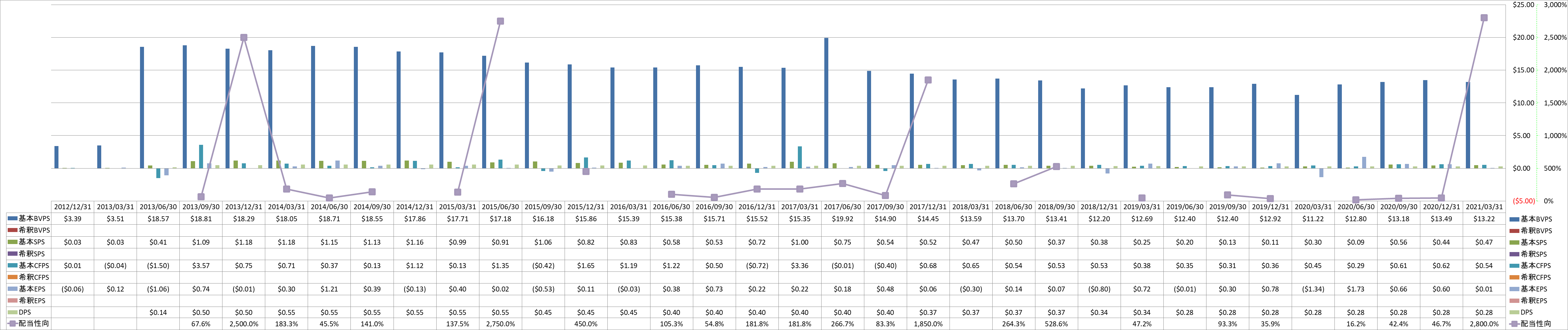
Task: Select the 2013/06/30 date column header
Action: click(x=158, y=207)
